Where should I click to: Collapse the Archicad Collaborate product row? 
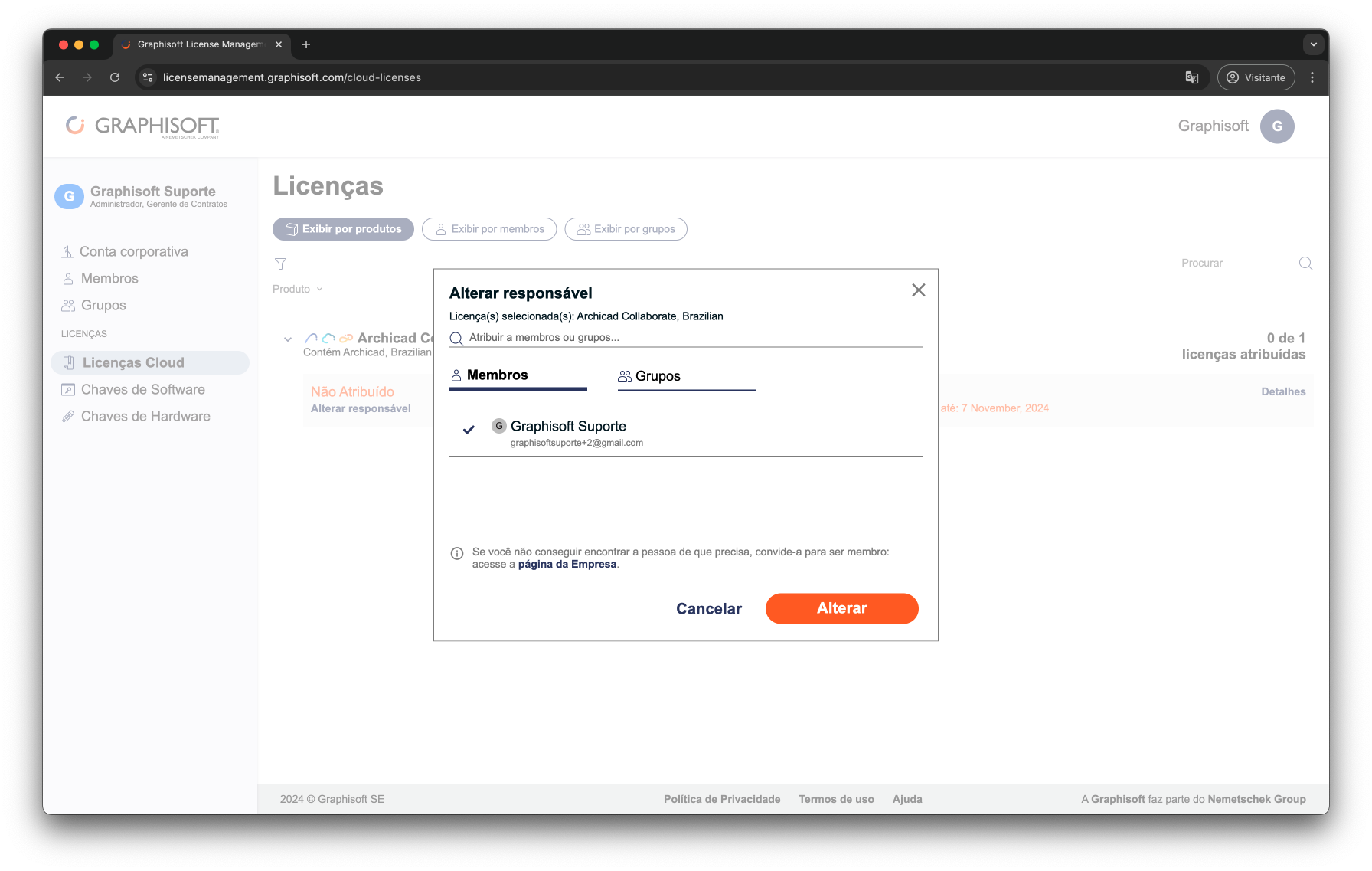288,339
